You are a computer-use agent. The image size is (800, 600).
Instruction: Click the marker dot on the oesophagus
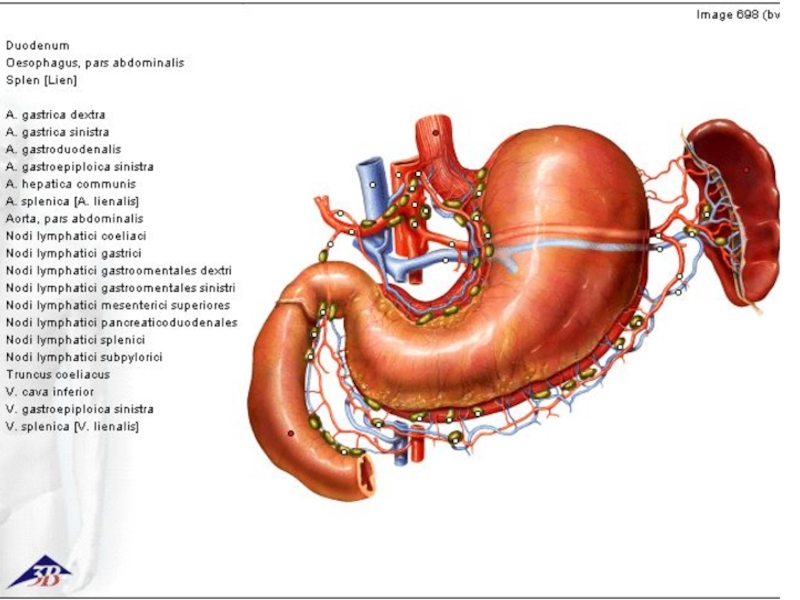tap(436, 132)
